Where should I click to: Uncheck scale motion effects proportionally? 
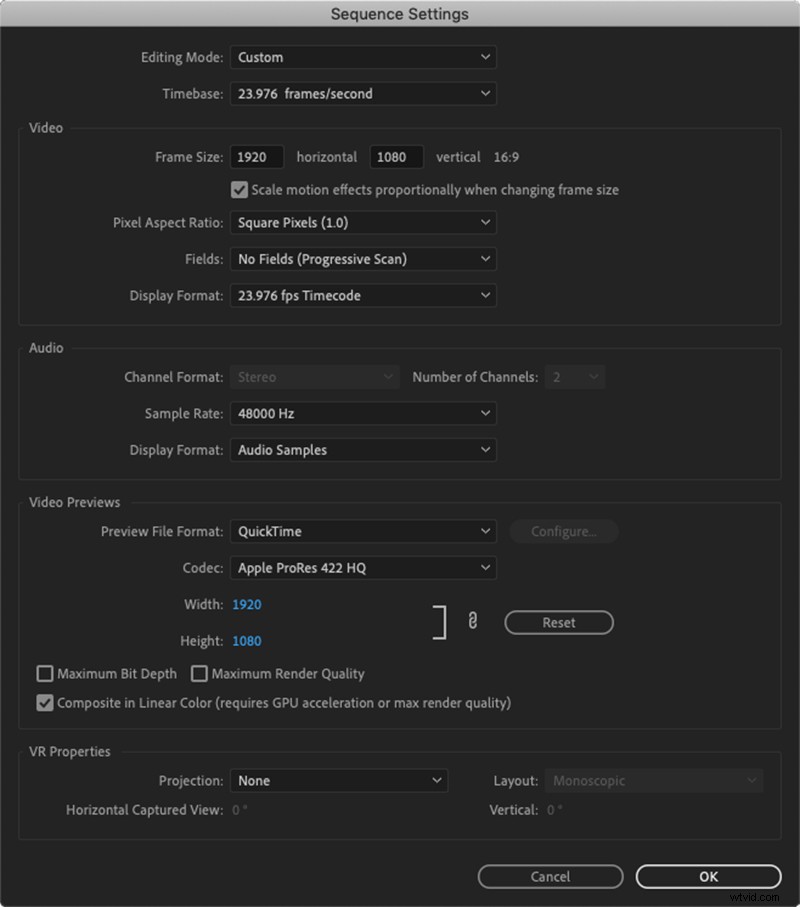click(239, 189)
